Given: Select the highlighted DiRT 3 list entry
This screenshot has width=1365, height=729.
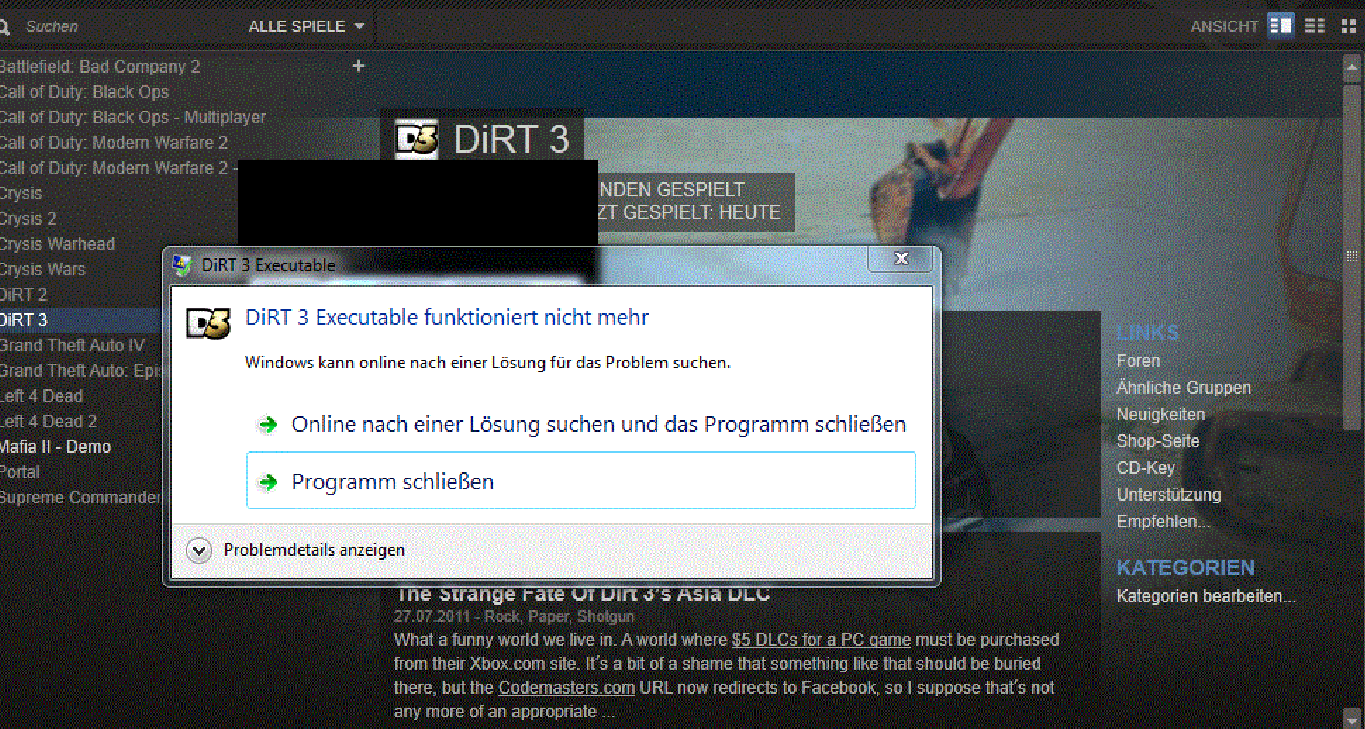Looking at the screenshot, I should point(81,320).
